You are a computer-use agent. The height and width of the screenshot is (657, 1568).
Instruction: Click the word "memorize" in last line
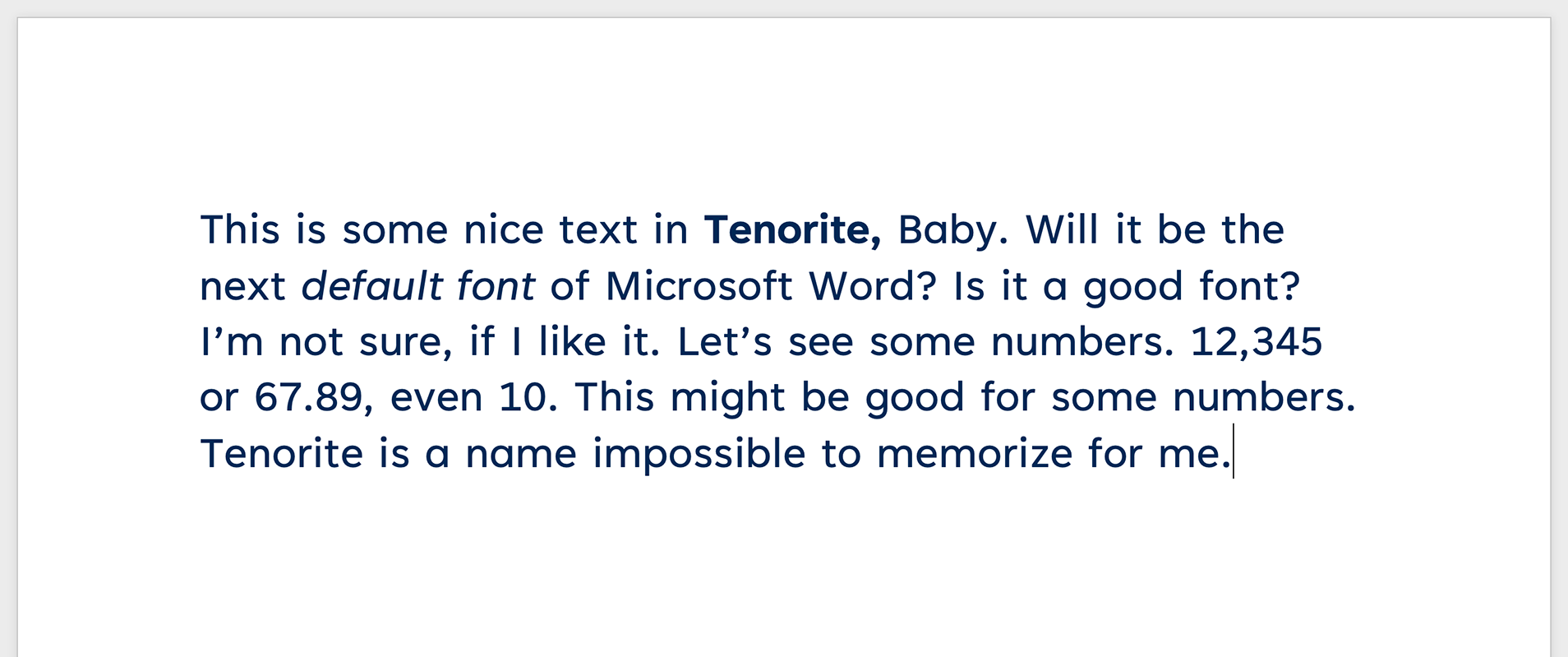point(975,454)
